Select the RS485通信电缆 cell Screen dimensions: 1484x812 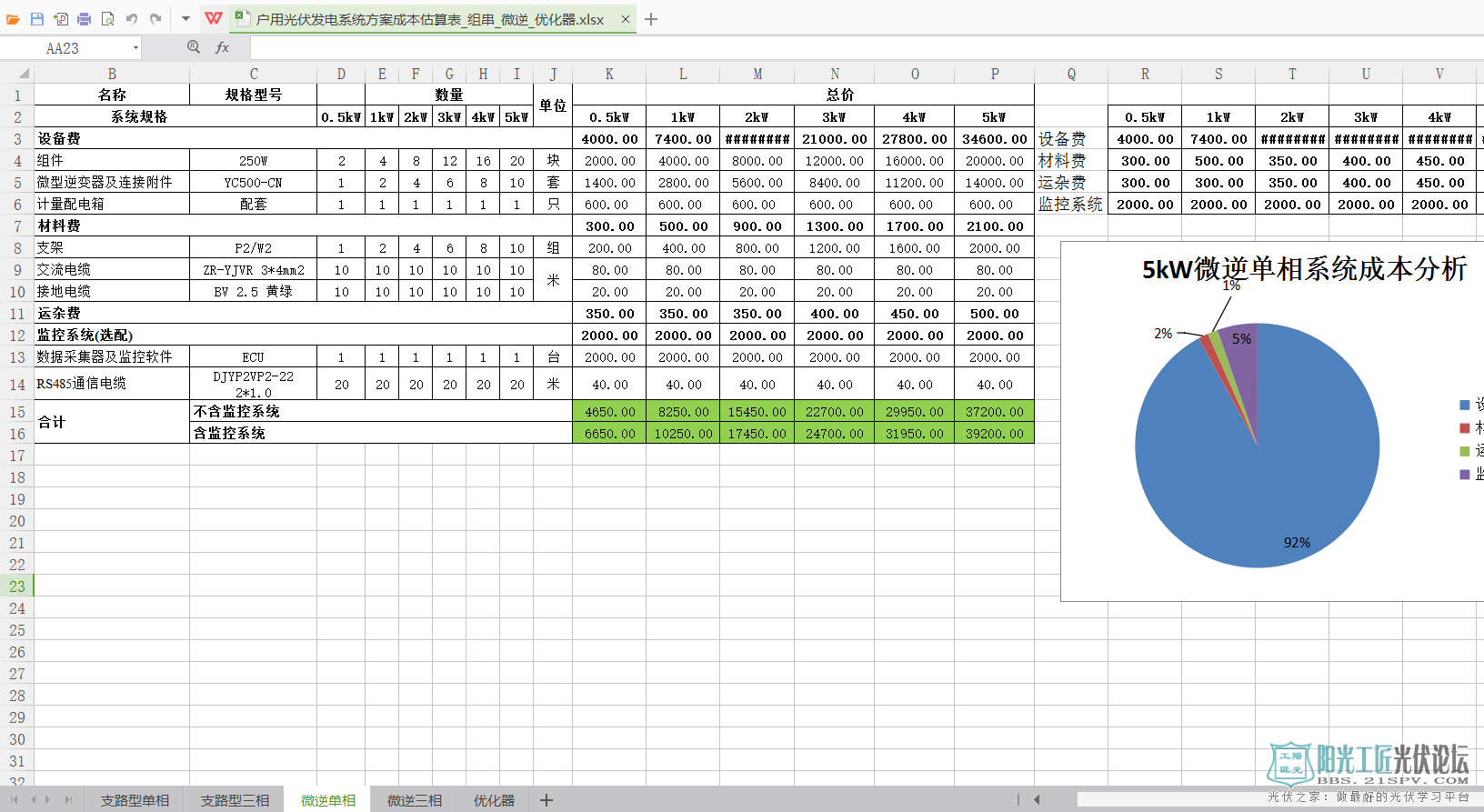[x=112, y=384]
